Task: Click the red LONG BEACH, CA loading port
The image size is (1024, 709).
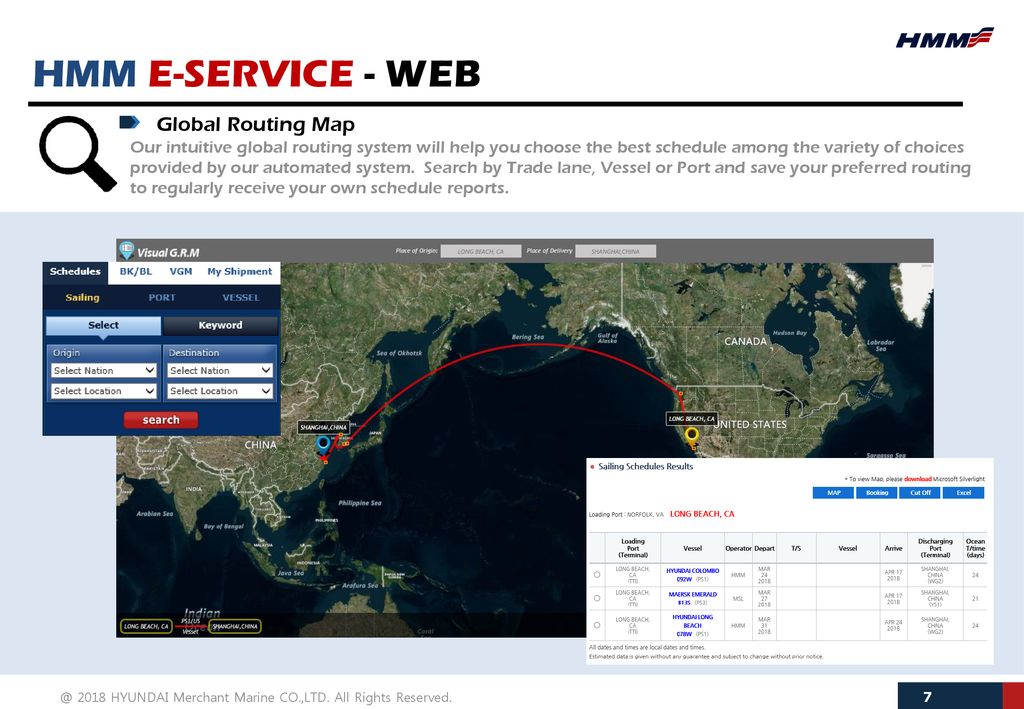Action: 702,514
